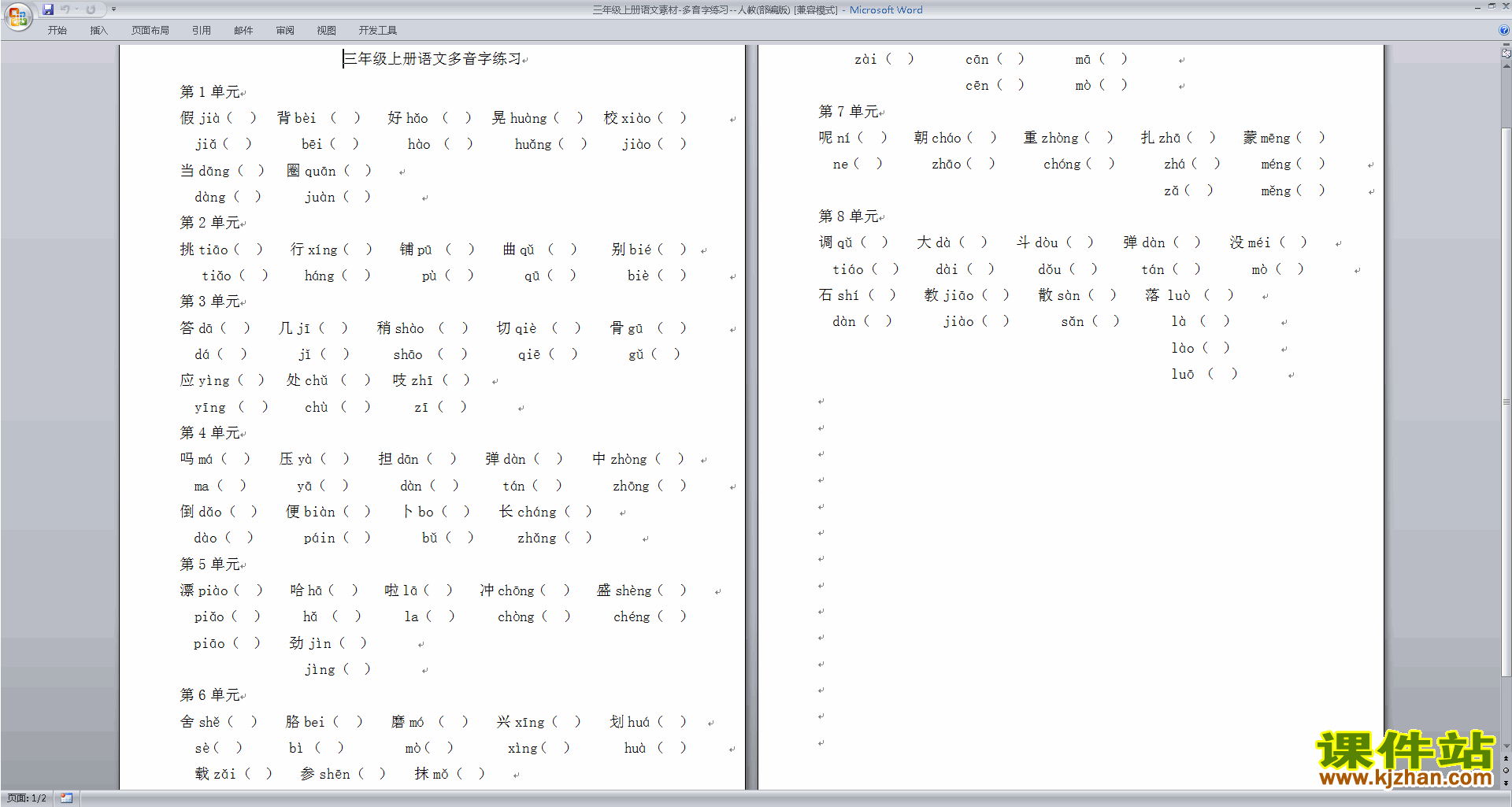Click the proofing status icon in status bar
The height and width of the screenshot is (807, 1512).
pos(66,798)
